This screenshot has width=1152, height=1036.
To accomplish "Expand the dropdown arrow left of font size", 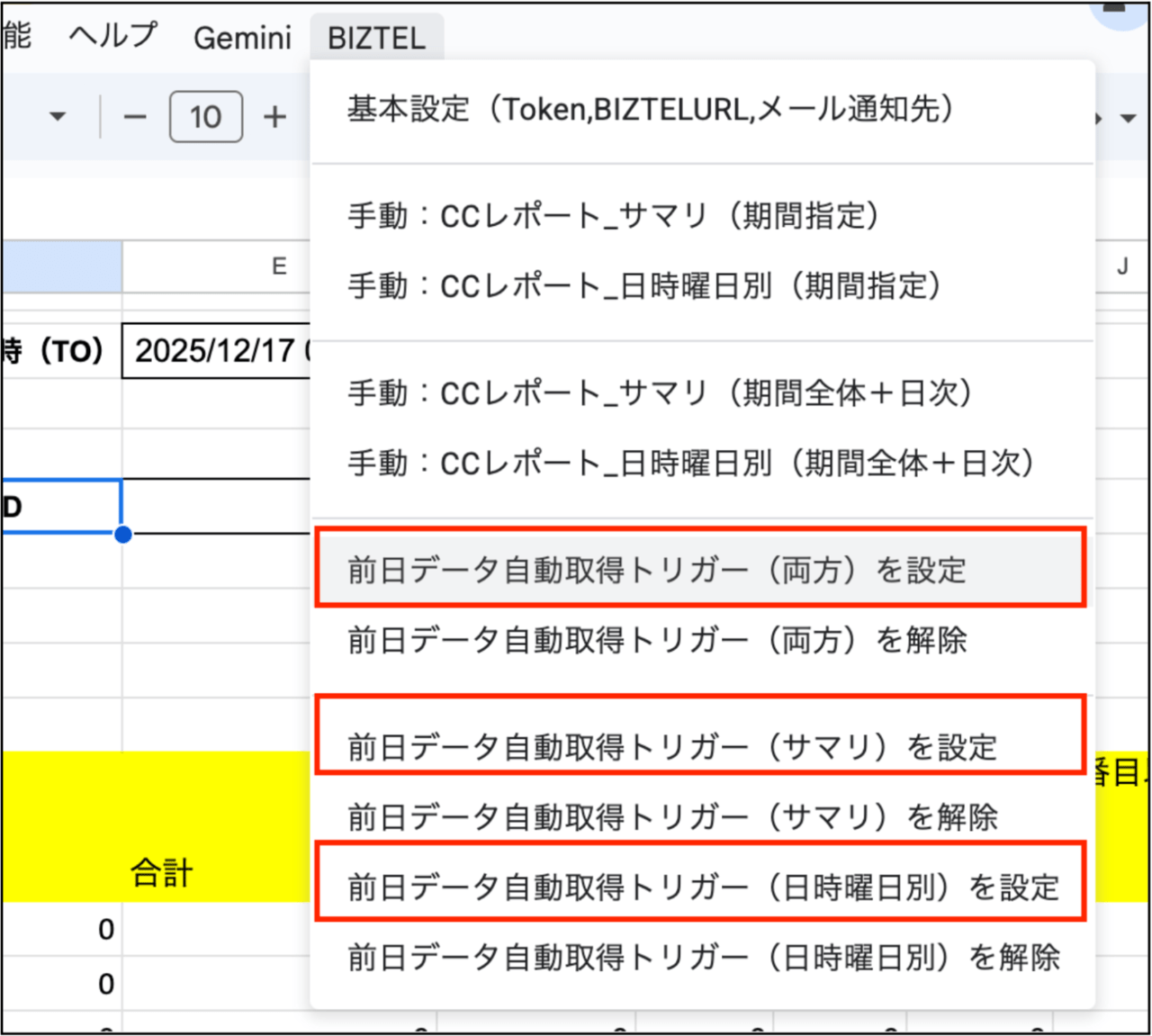I will (x=58, y=117).
